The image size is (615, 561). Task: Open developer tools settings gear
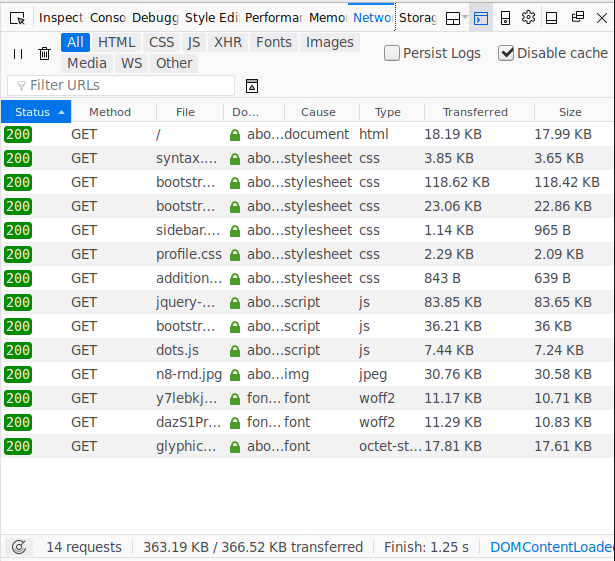(528, 17)
